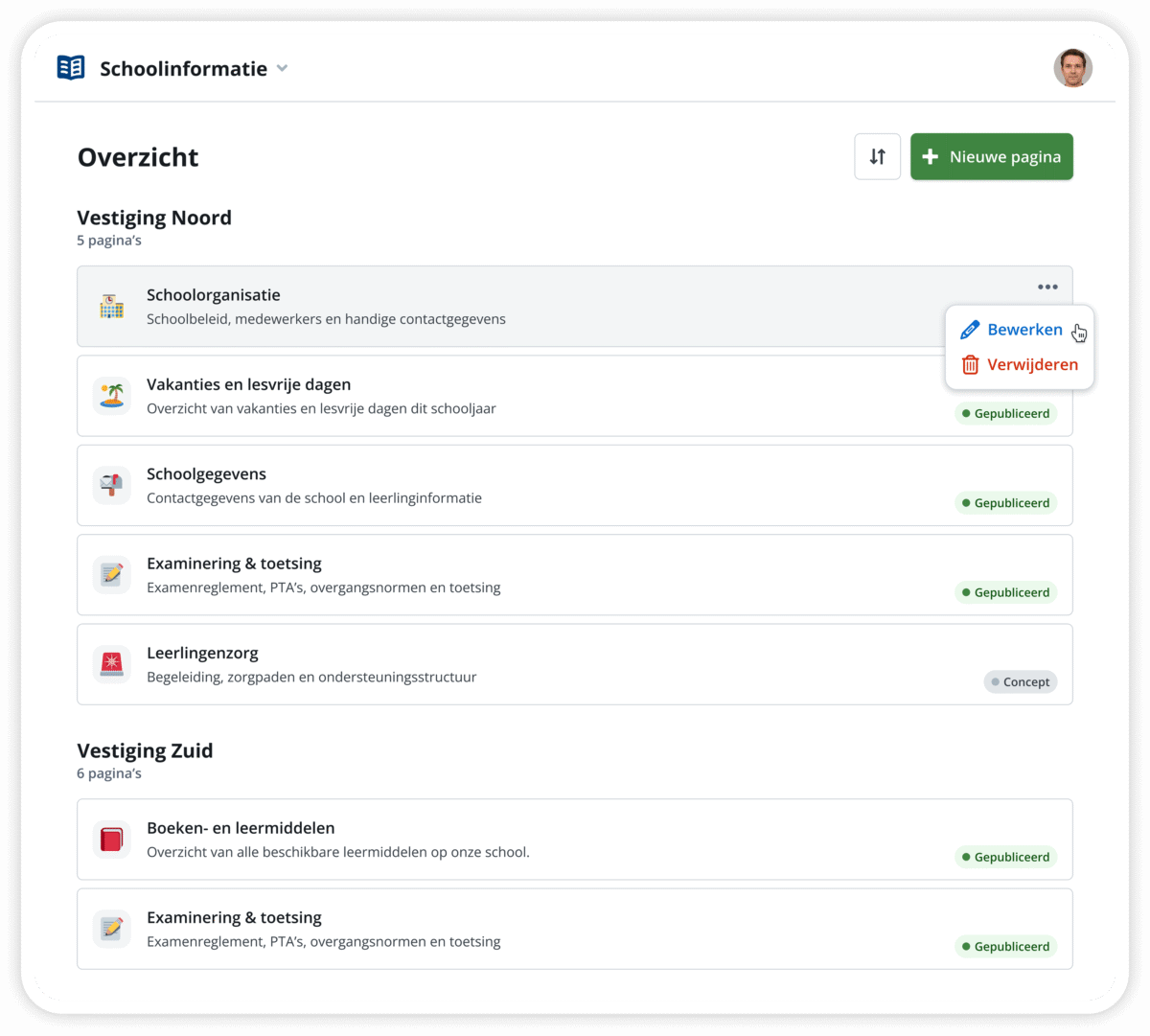Click the three-dot menu on Schoolorganisatie
The width and height of the screenshot is (1150, 1036).
click(1046, 287)
